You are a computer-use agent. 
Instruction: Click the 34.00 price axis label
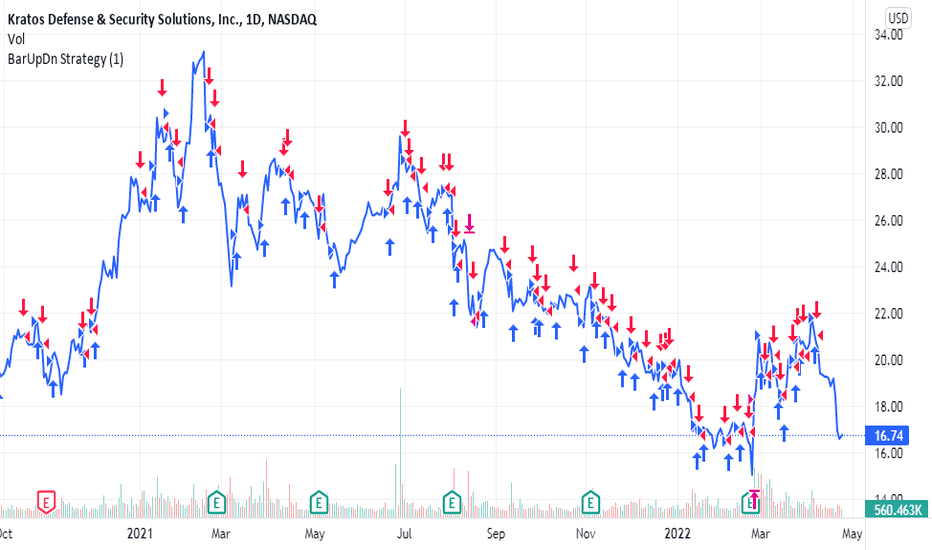click(889, 35)
